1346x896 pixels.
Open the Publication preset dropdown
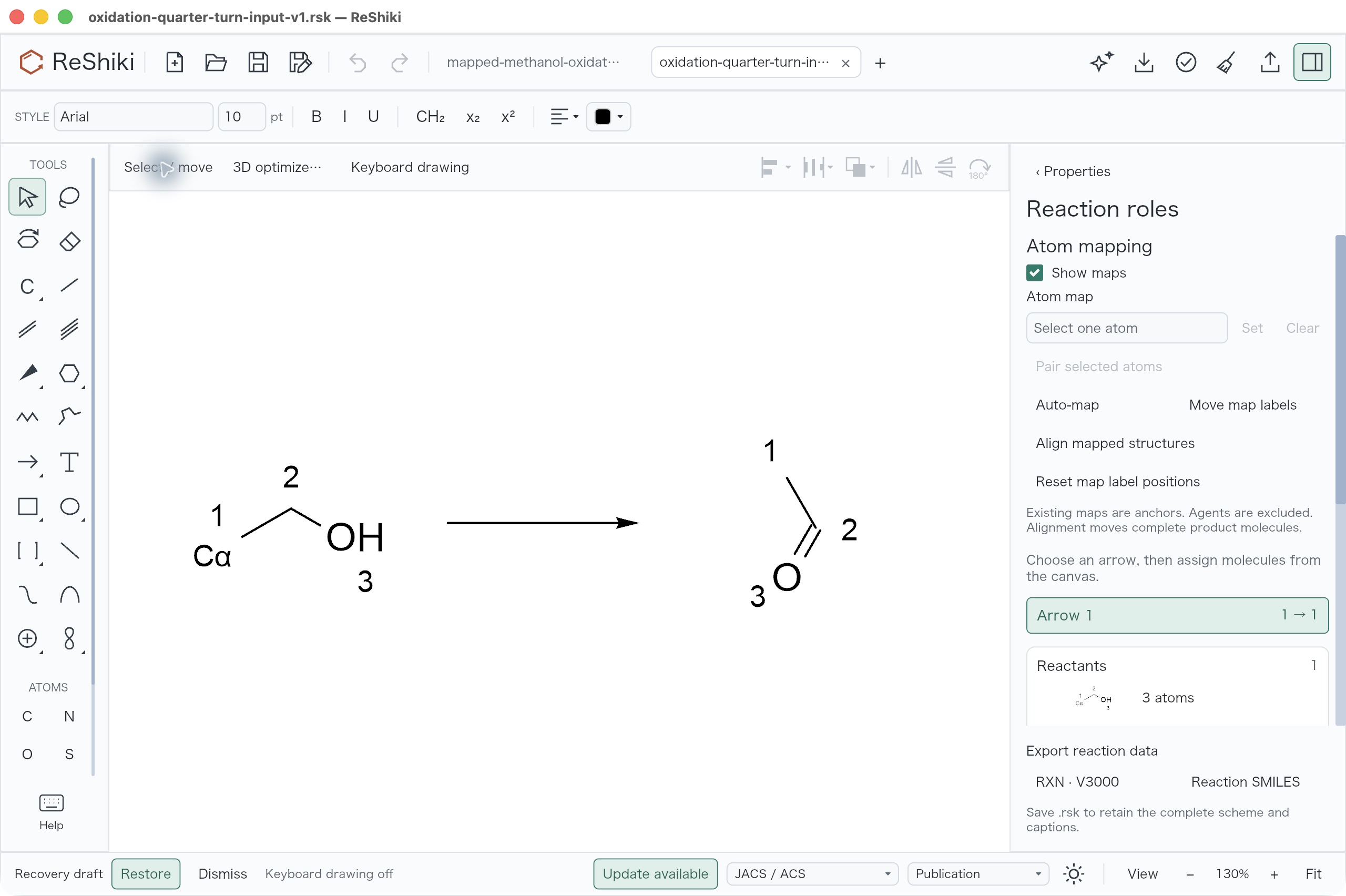tap(978, 874)
